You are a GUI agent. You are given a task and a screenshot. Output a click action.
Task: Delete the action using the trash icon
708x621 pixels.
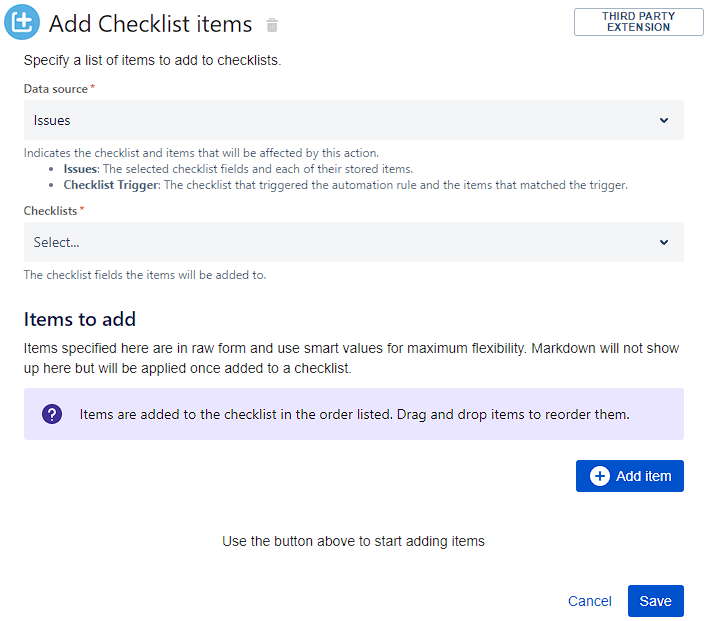click(x=273, y=25)
